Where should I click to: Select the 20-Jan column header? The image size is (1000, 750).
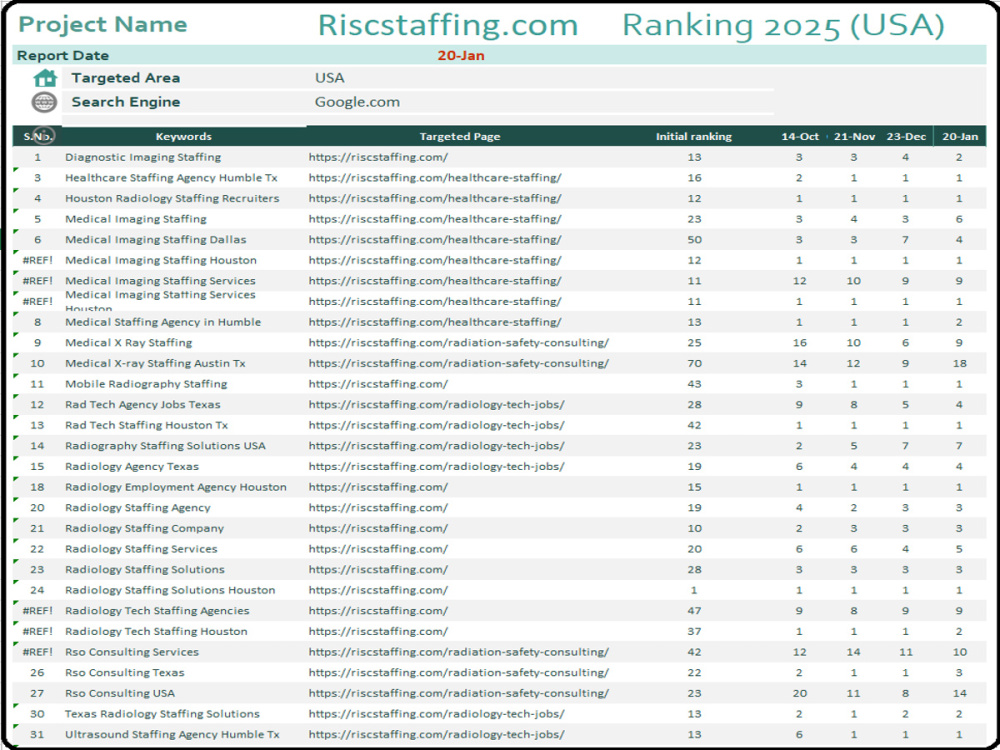pos(960,136)
